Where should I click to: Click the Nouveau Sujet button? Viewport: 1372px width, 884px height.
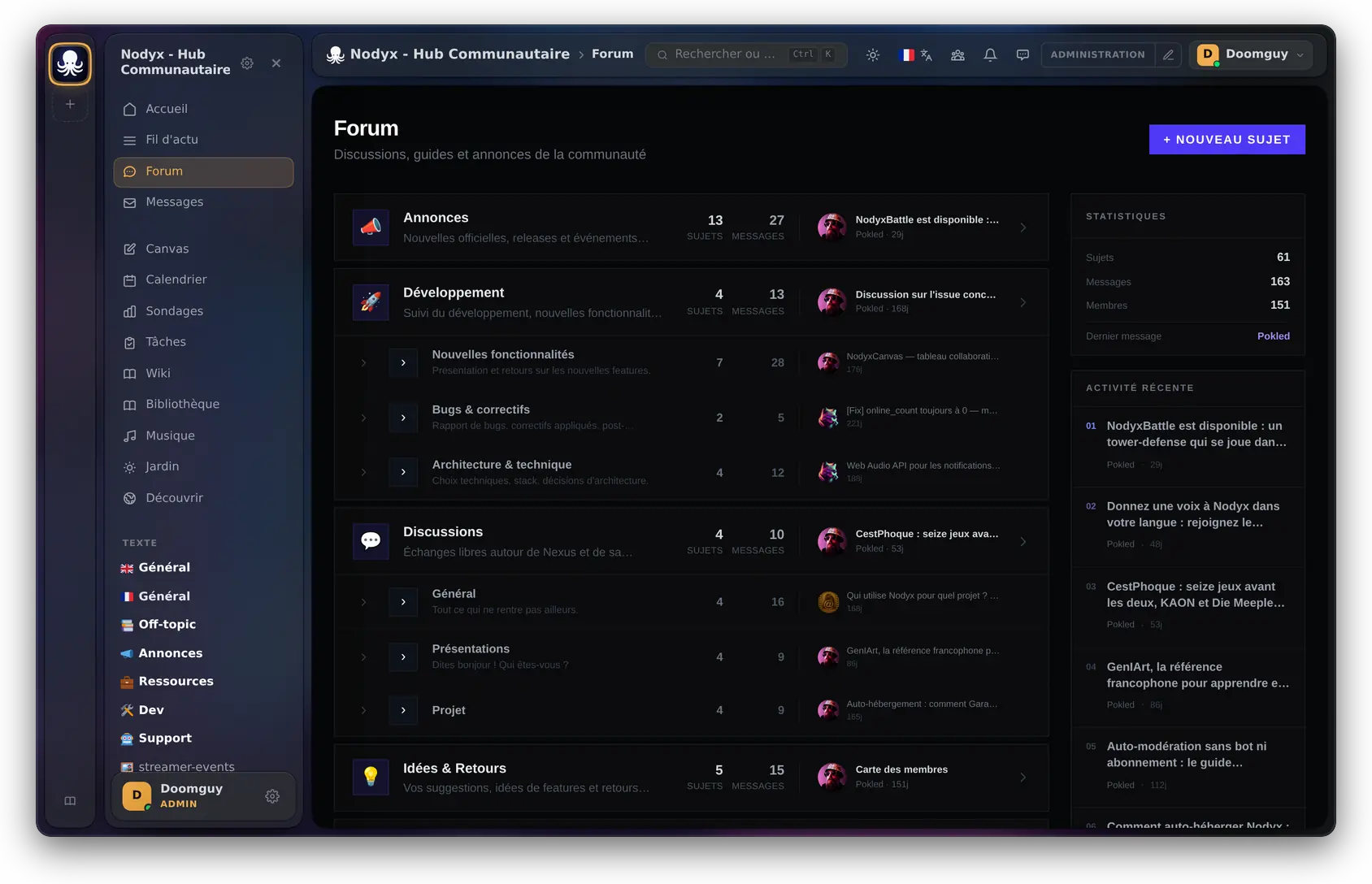tap(1227, 140)
